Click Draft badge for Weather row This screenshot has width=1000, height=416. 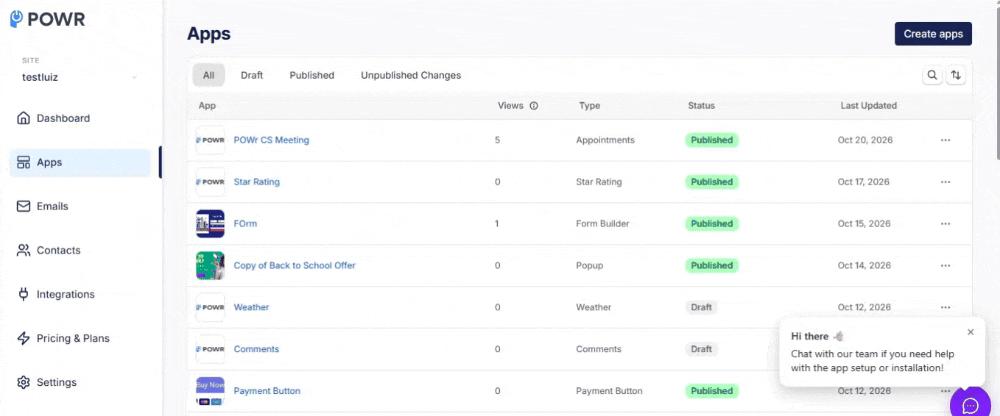[701, 307]
